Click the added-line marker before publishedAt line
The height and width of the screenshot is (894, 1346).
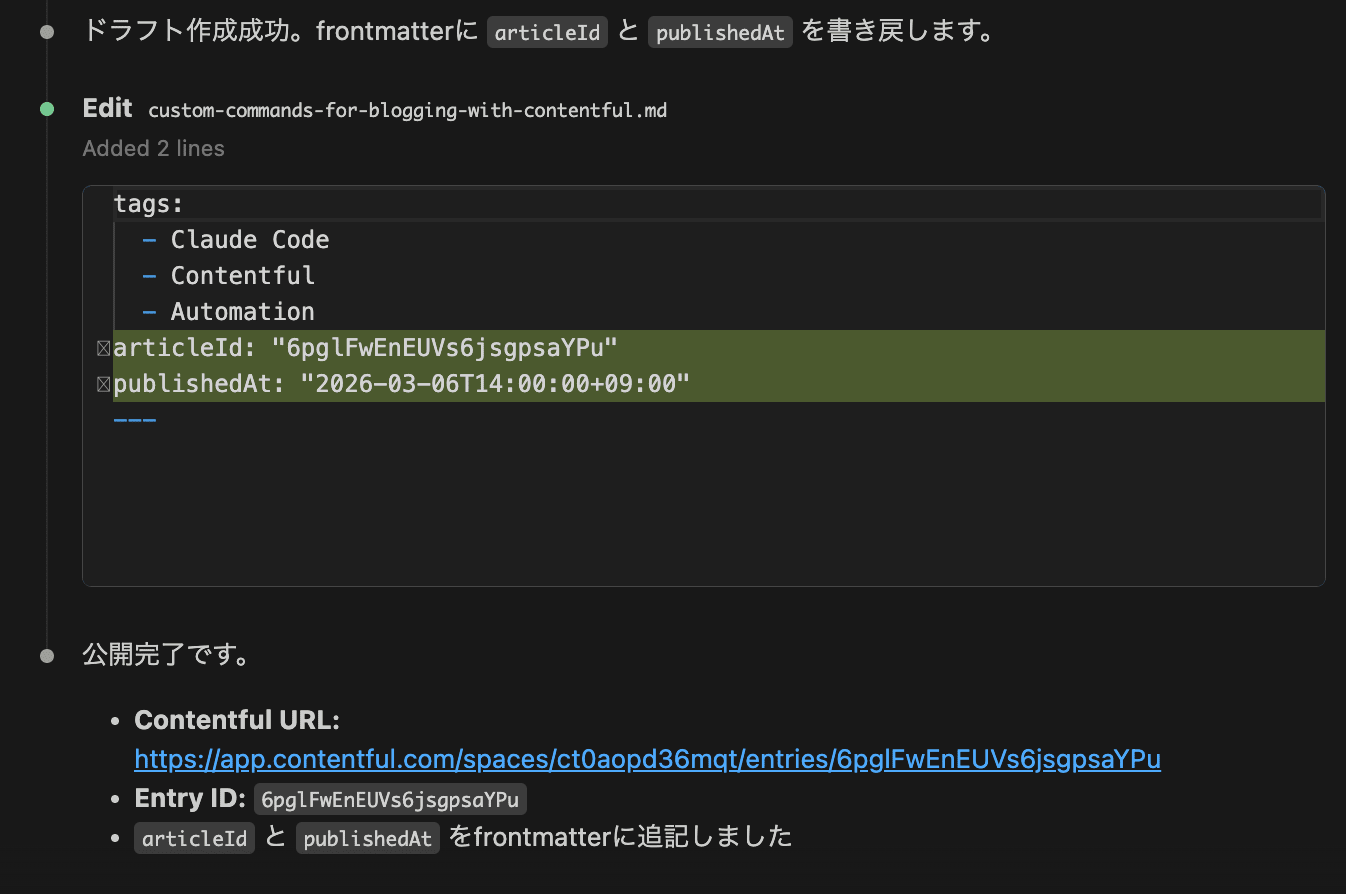coord(103,384)
